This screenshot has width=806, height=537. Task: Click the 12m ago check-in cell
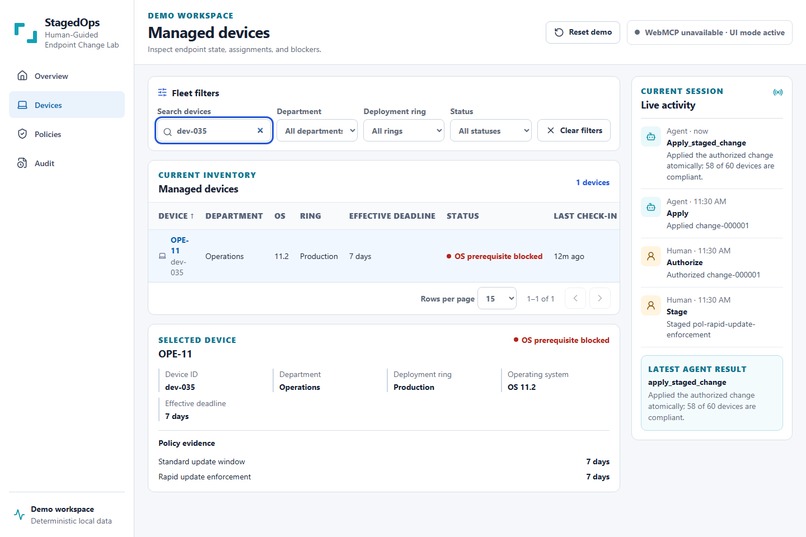569,256
